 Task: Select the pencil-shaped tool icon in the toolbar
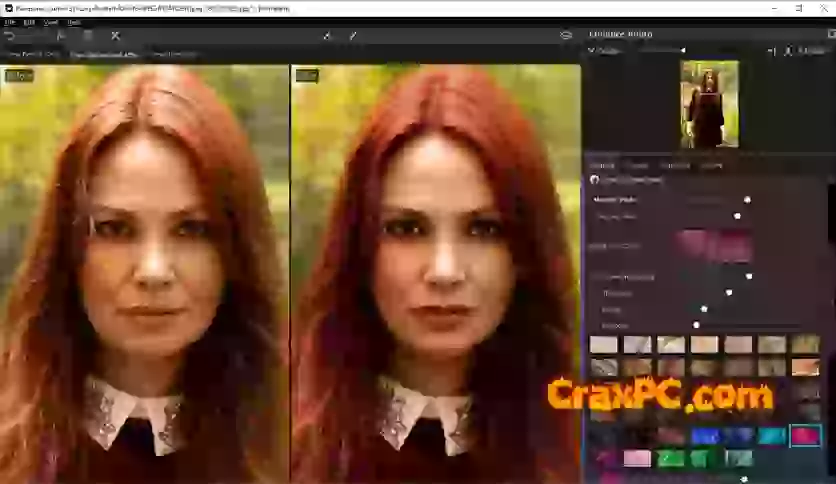(x=353, y=36)
